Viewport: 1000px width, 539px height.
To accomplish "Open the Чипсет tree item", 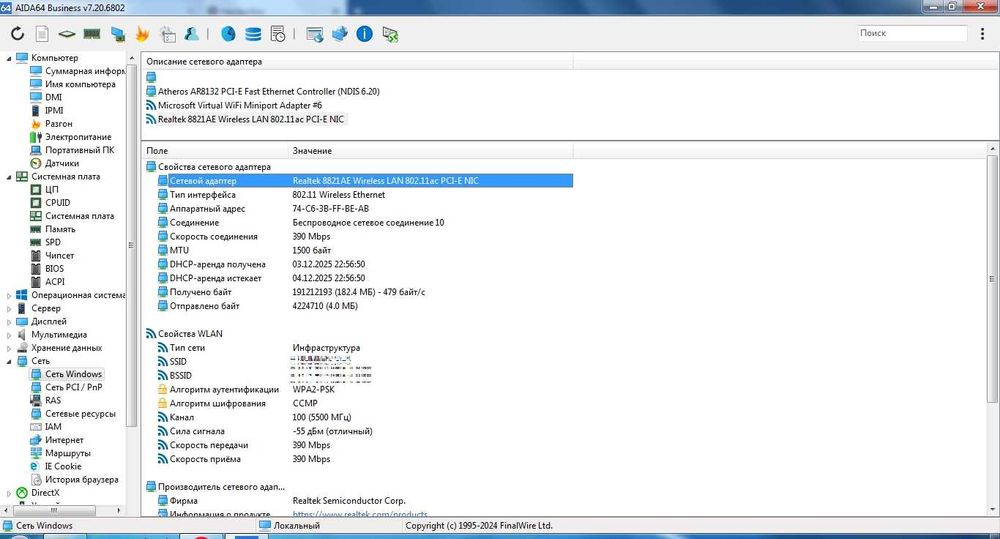I will (59, 256).
